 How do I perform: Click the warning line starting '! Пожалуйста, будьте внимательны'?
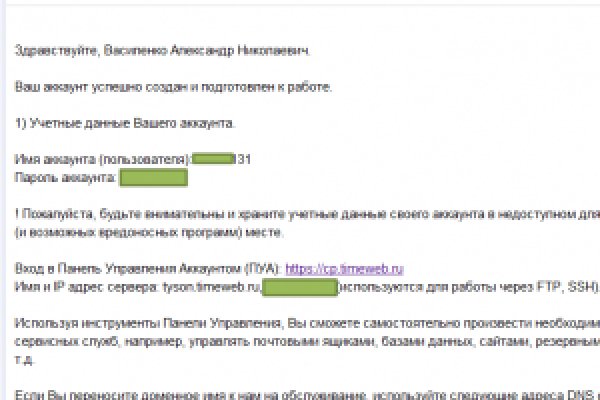(307, 214)
